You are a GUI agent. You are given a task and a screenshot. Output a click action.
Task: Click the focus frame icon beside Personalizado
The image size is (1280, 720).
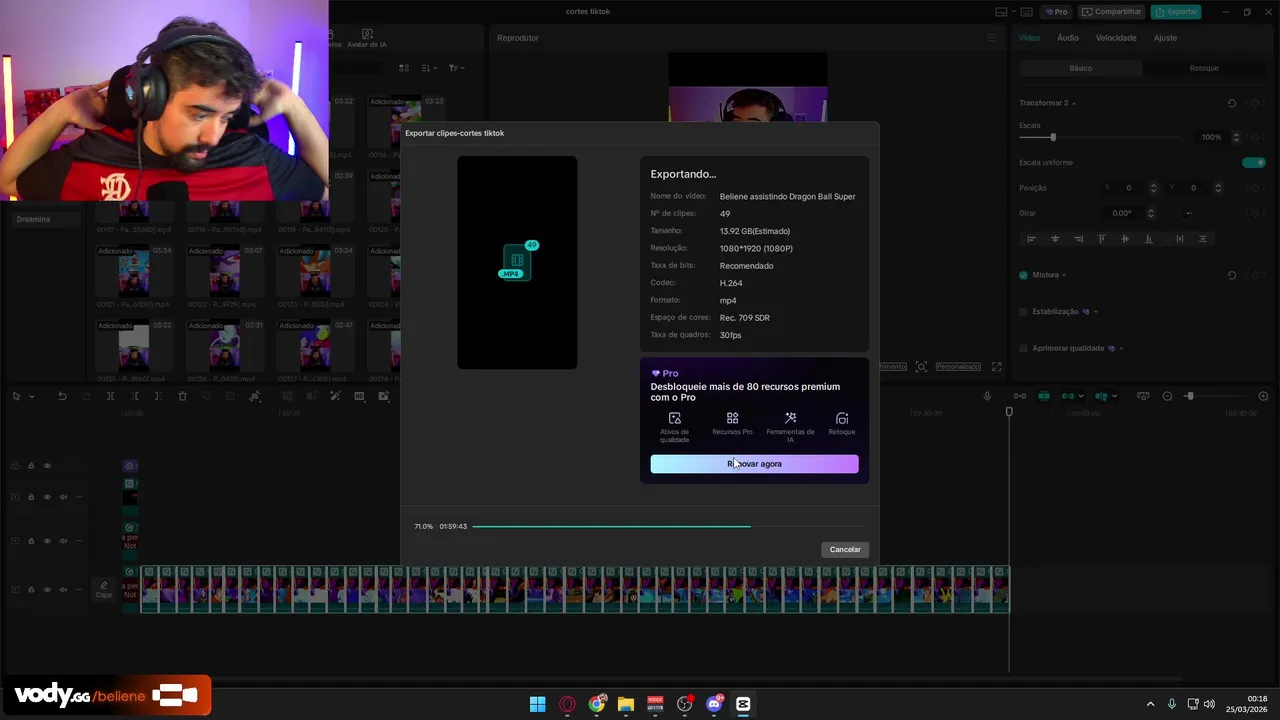click(921, 367)
